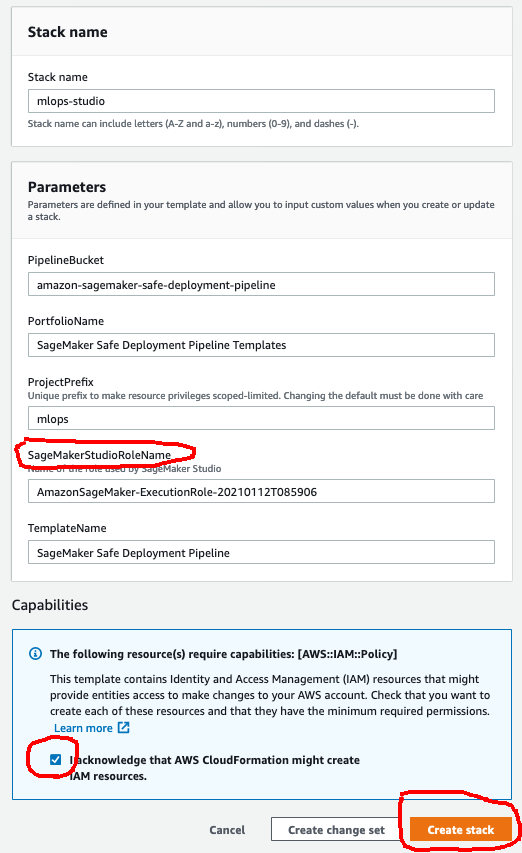Click into the PipelineBucket input field
Screen dimensions: 522x853
(261, 285)
